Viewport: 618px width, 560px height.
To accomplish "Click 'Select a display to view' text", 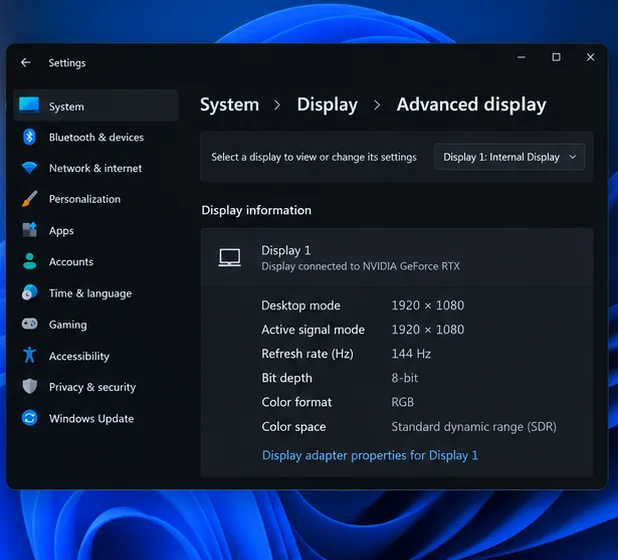I will pyautogui.click(x=314, y=157).
